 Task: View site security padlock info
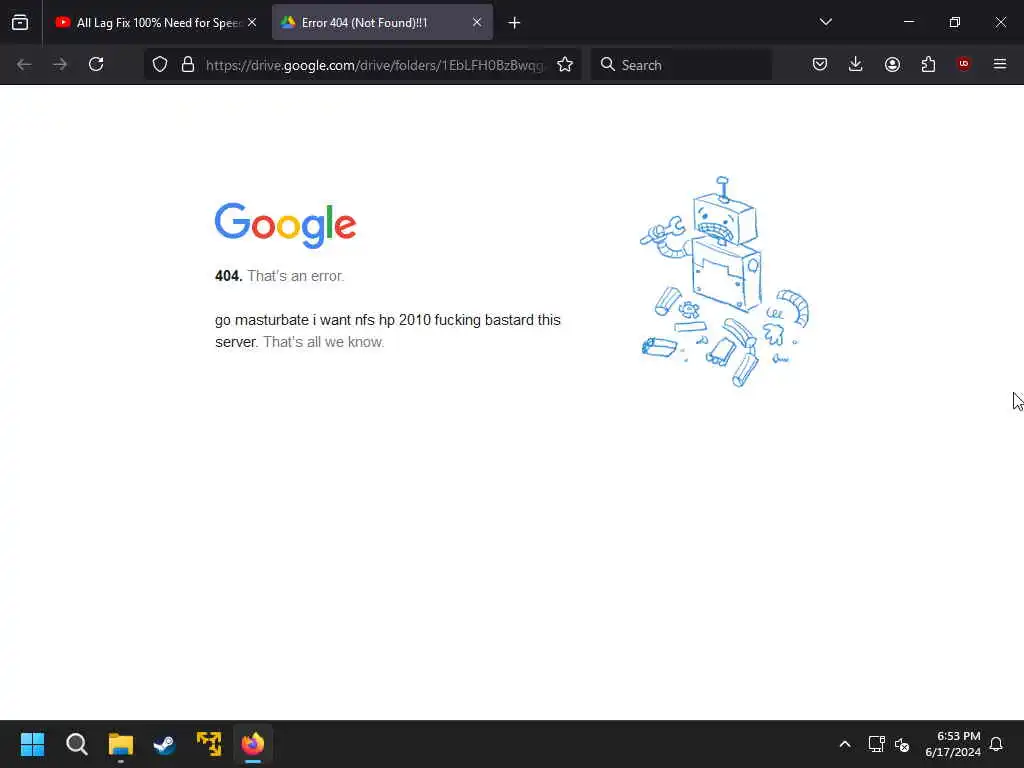188,64
